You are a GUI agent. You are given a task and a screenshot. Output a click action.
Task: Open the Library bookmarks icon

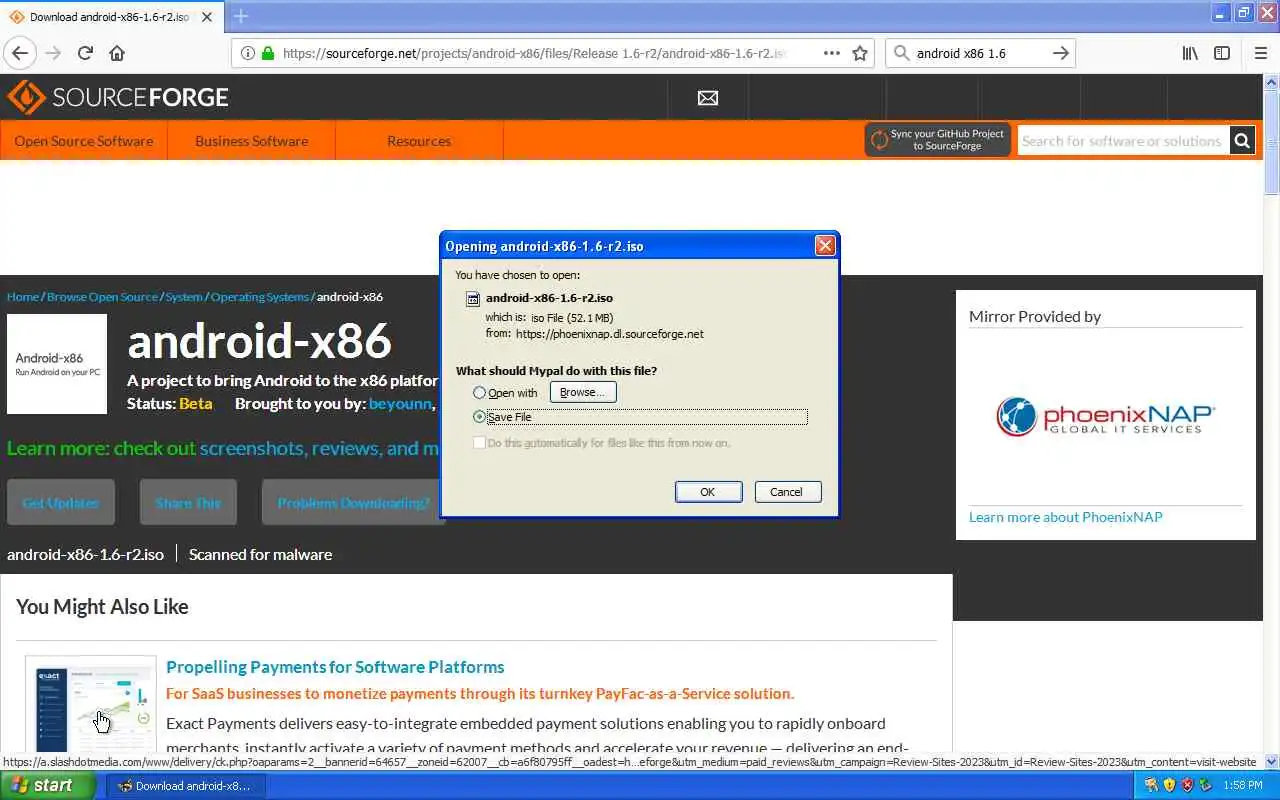pos(1190,53)
